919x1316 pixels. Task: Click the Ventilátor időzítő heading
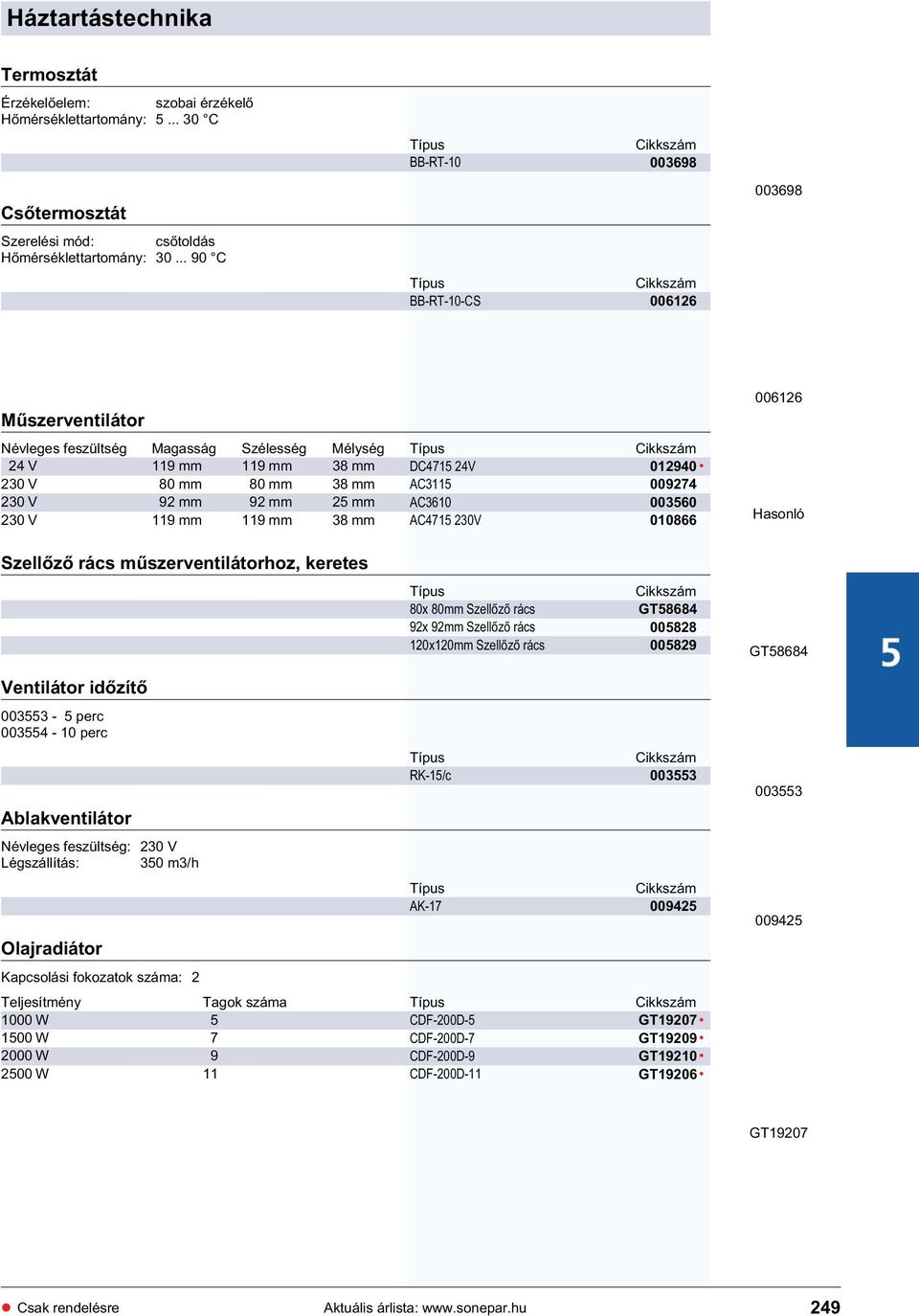pyautogui.click(x=74, y=688)
